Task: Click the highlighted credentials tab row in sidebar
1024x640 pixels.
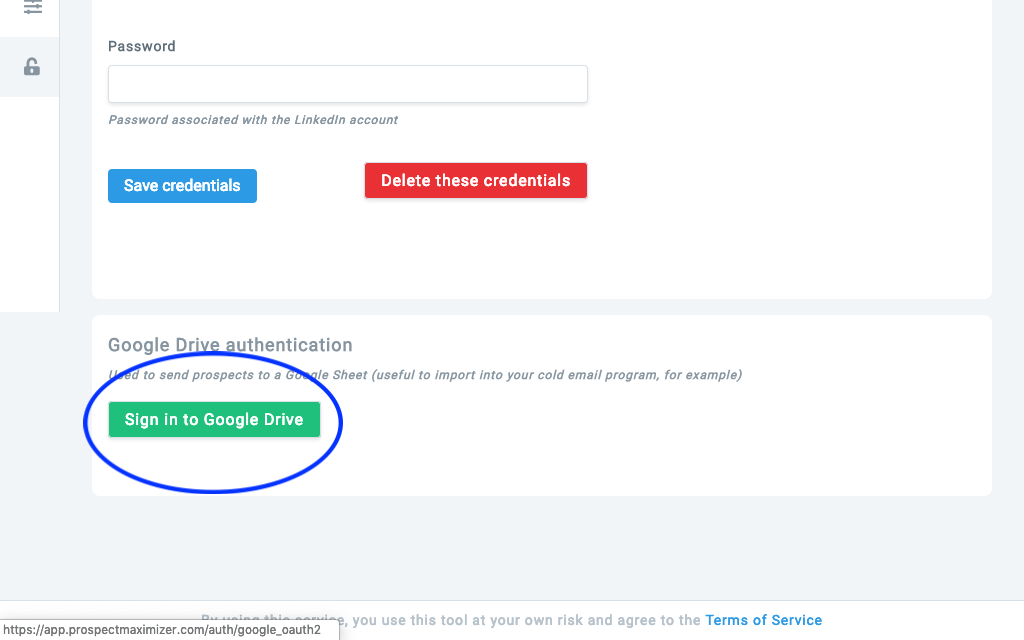Action: [29, 67]
